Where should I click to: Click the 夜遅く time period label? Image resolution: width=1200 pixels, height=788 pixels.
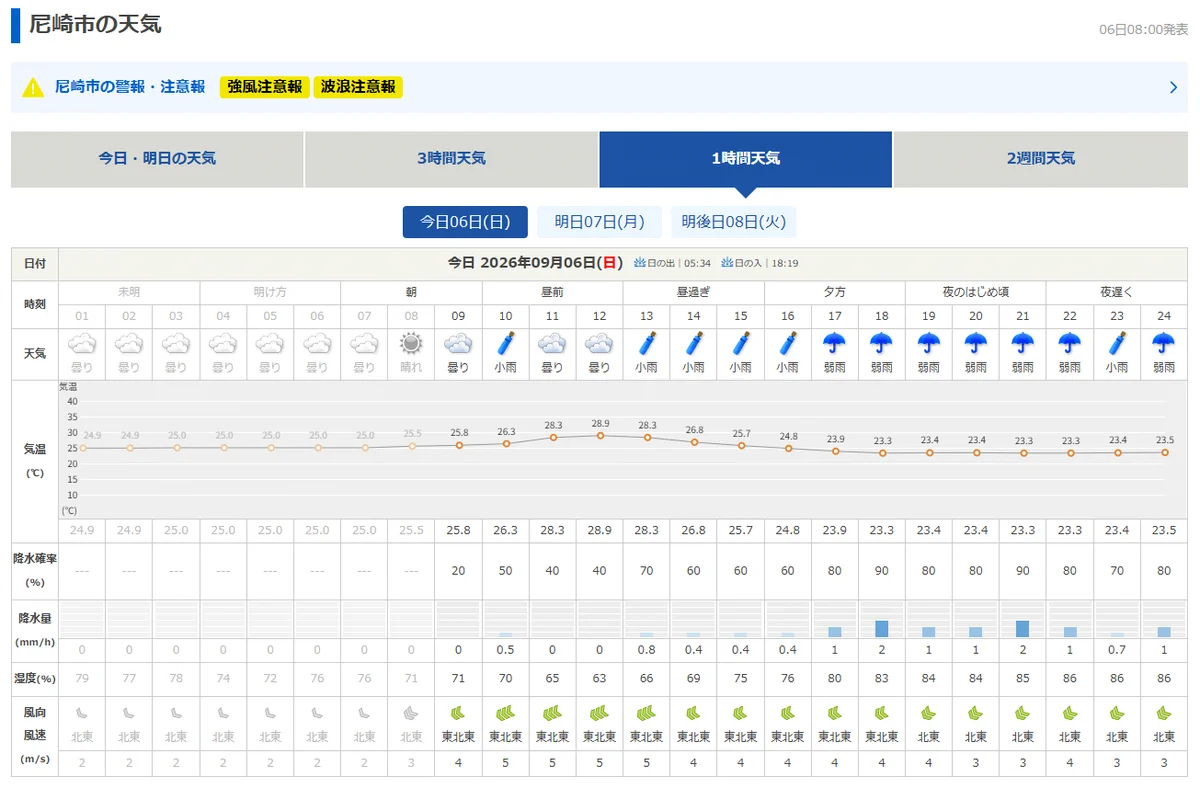1117,292
